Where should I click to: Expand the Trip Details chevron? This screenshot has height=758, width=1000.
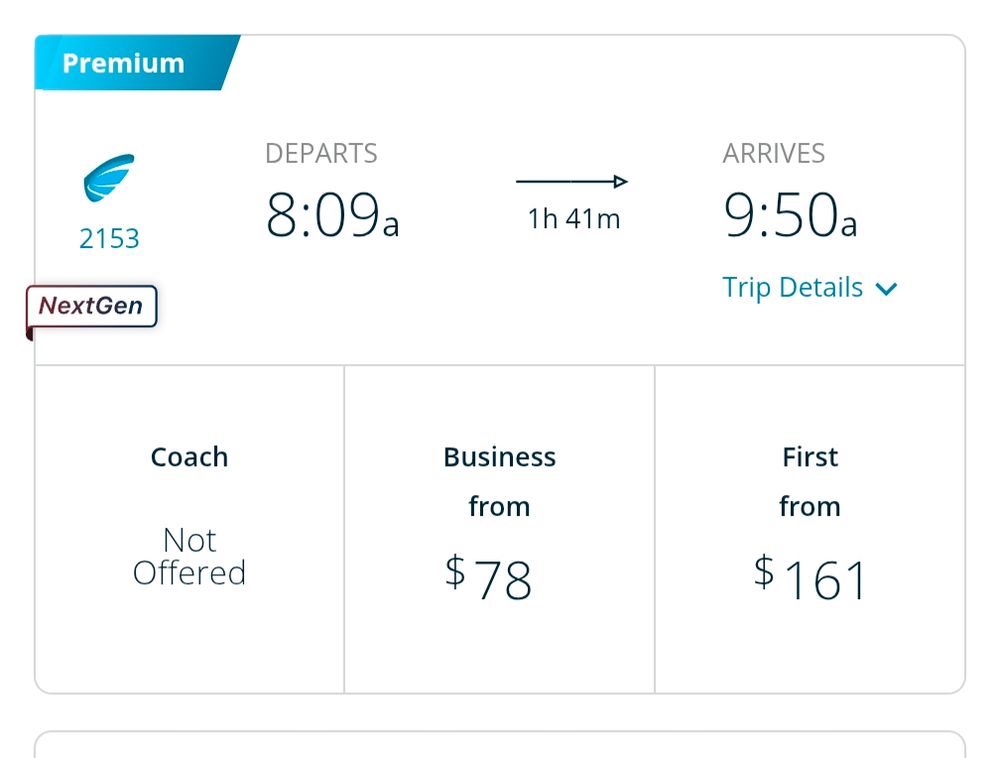tap(886, 290)
